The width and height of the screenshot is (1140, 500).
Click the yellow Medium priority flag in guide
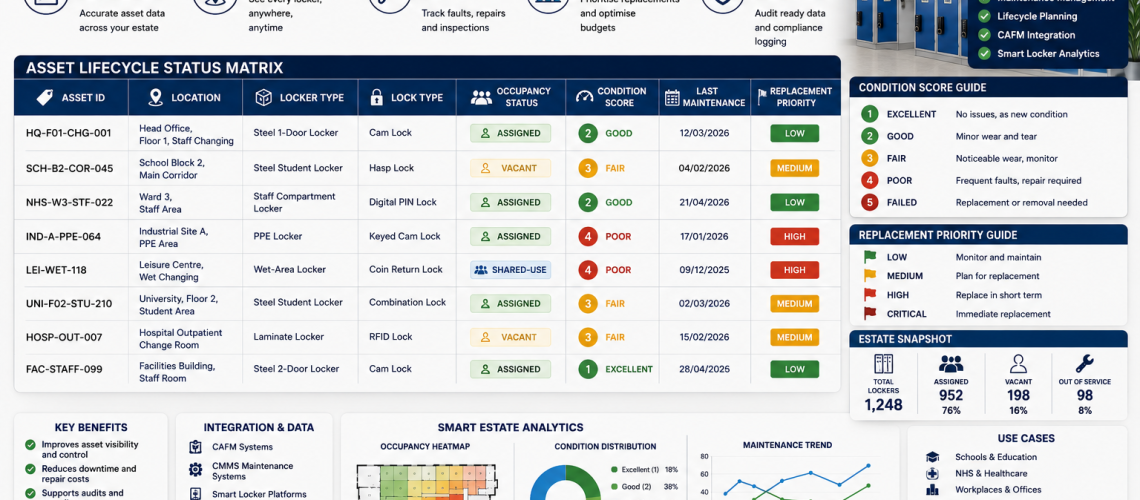tap(870, 275)
